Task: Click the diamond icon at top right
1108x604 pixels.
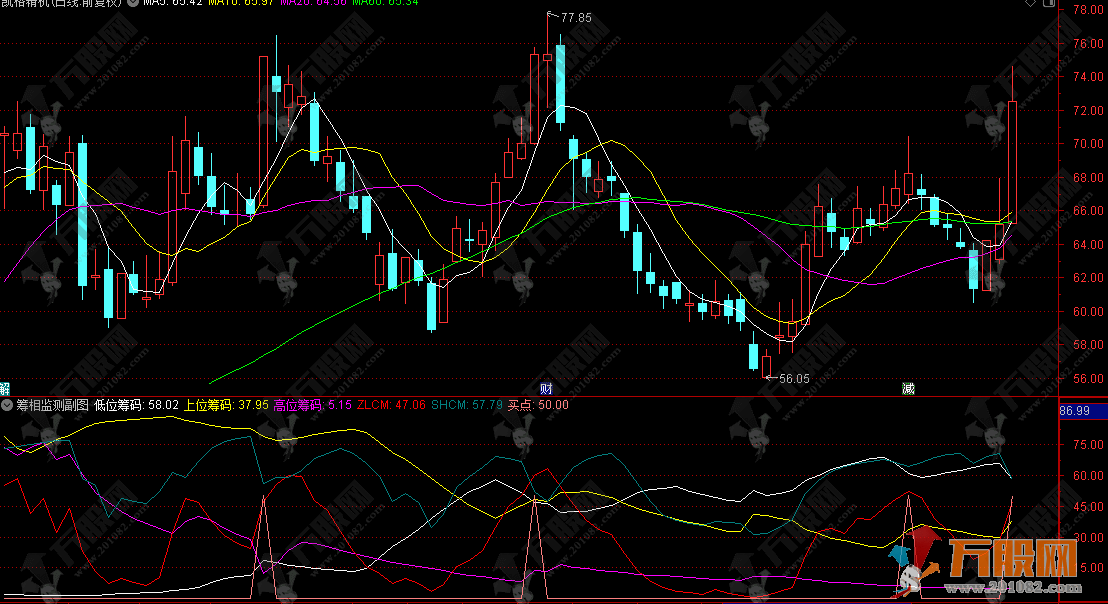Action: click(x=1029, y=4)
